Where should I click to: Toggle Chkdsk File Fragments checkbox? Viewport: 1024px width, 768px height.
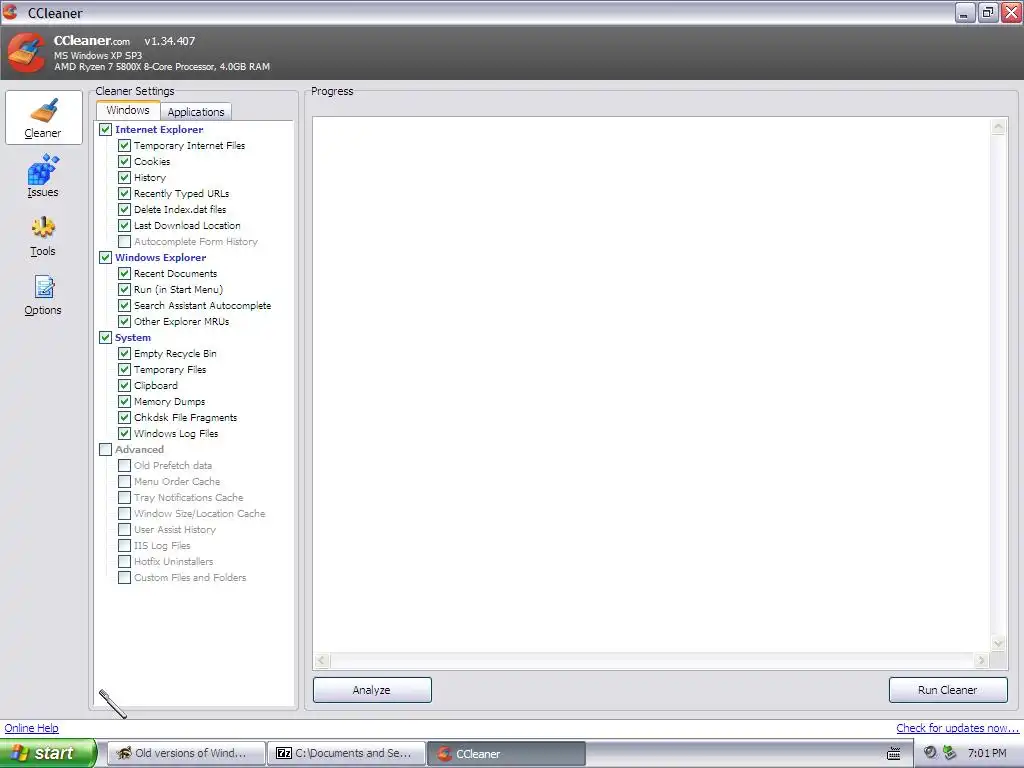click(124, 417)
